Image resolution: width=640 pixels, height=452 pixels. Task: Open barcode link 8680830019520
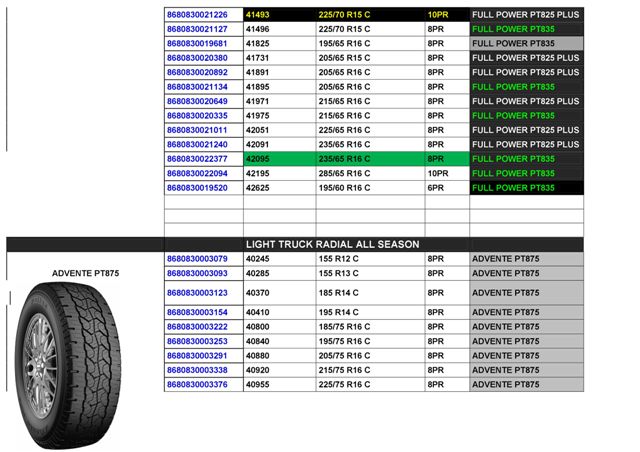point(197,188)
